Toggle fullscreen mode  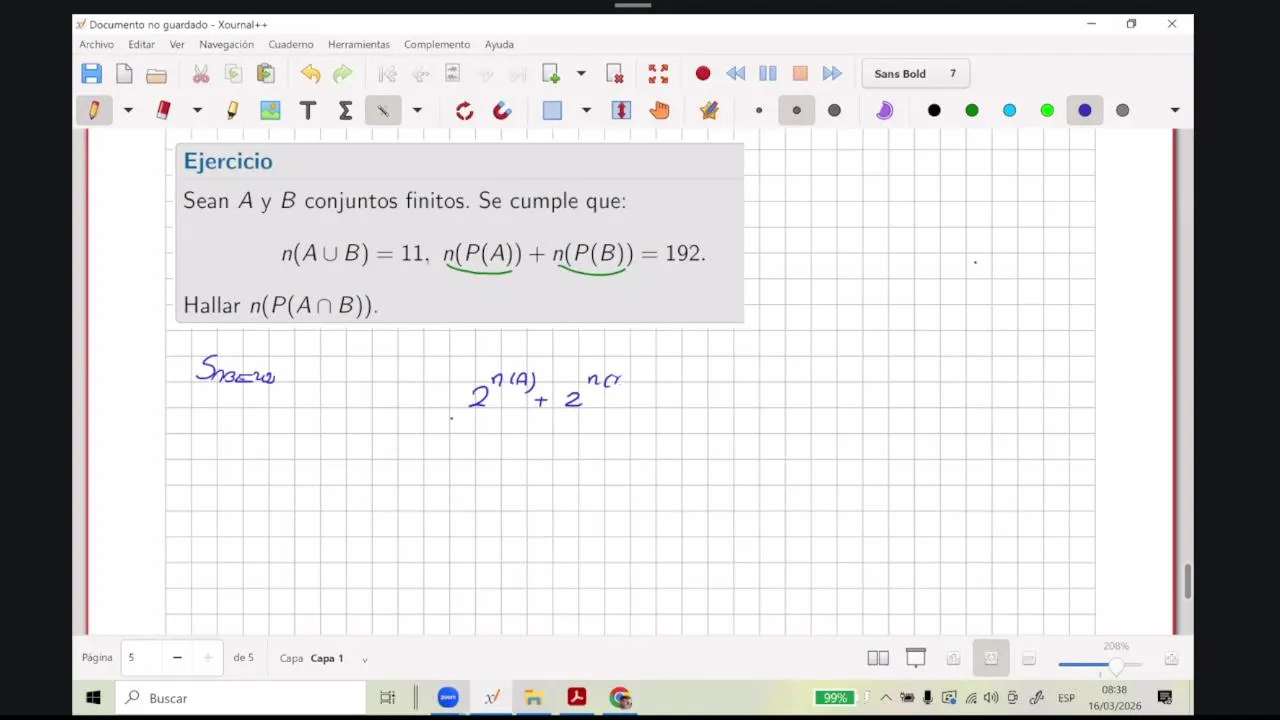[x=658, y=73]
